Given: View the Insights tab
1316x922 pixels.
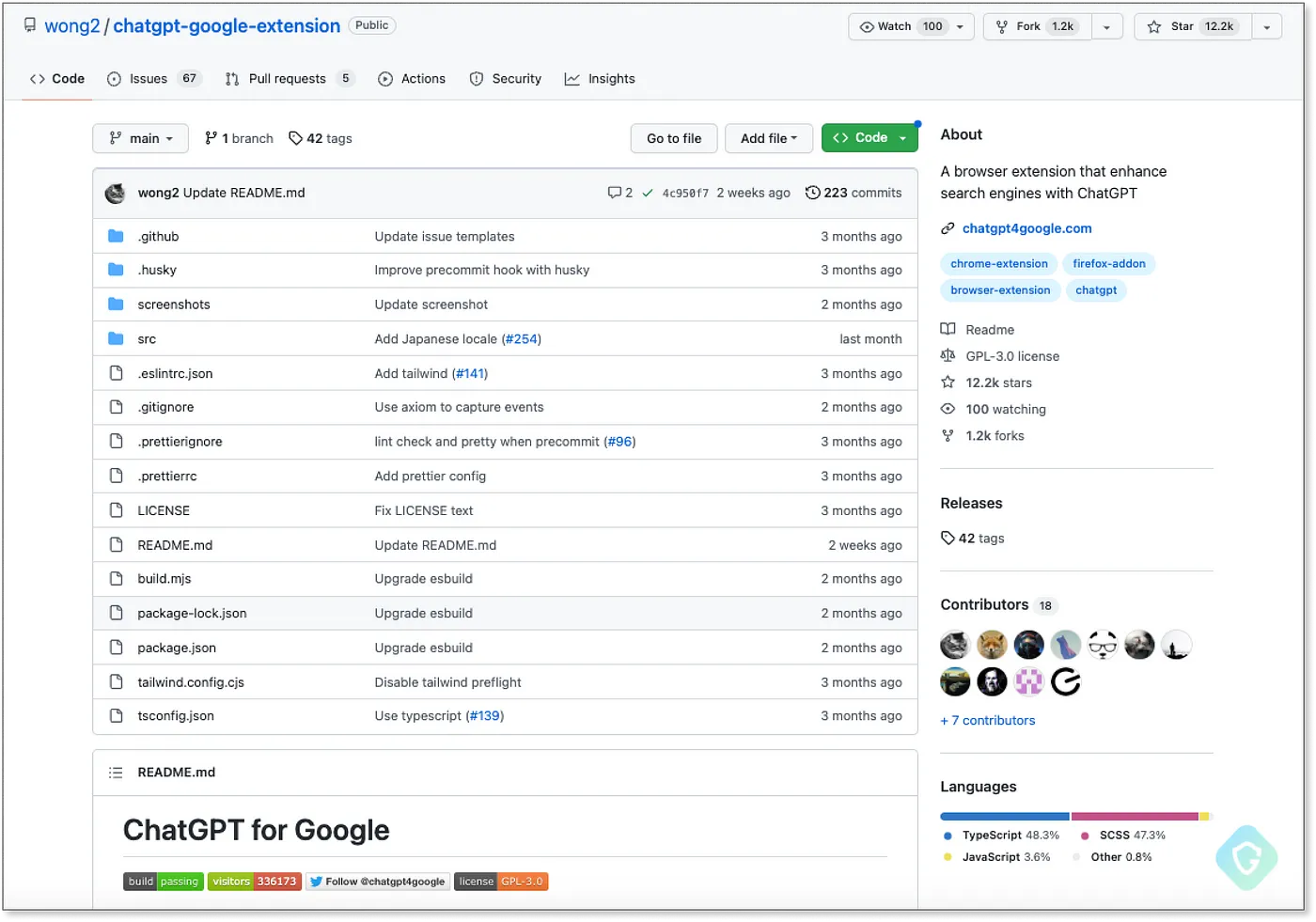Looking at the screenshot, I should point(600,79).
